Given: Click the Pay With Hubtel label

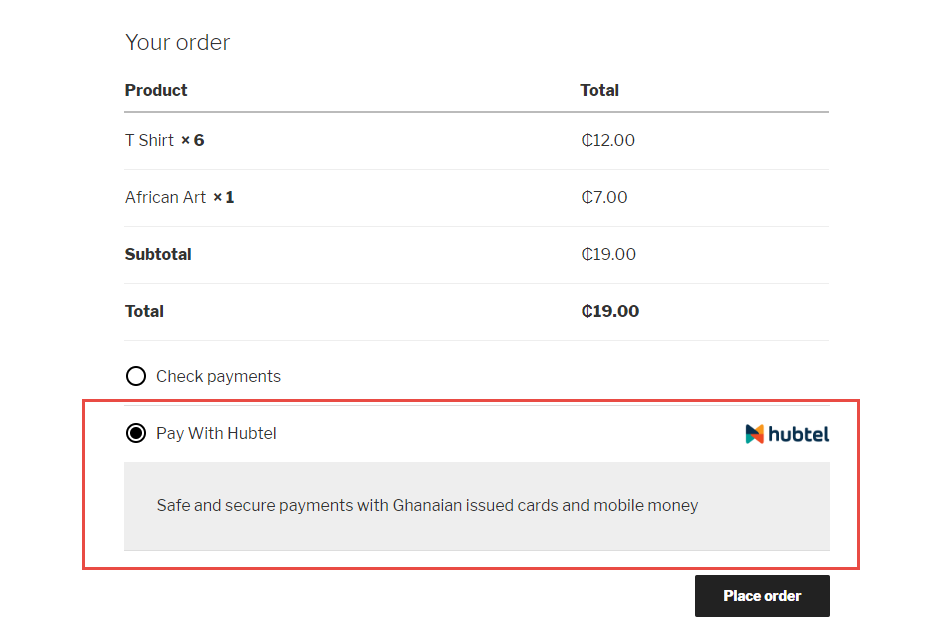Looking at the screenshot, I should (x=216, y=434).
